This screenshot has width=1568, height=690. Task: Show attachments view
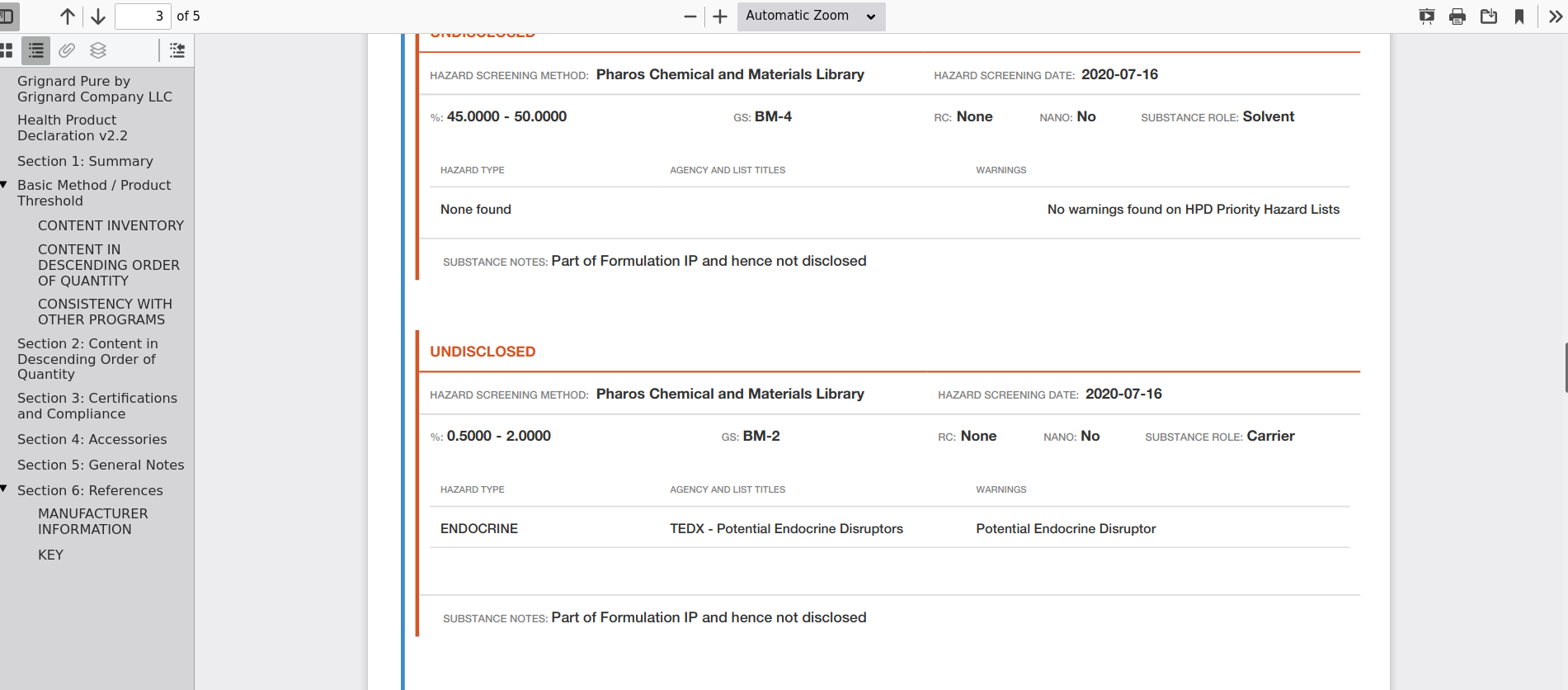pos(67,50)
